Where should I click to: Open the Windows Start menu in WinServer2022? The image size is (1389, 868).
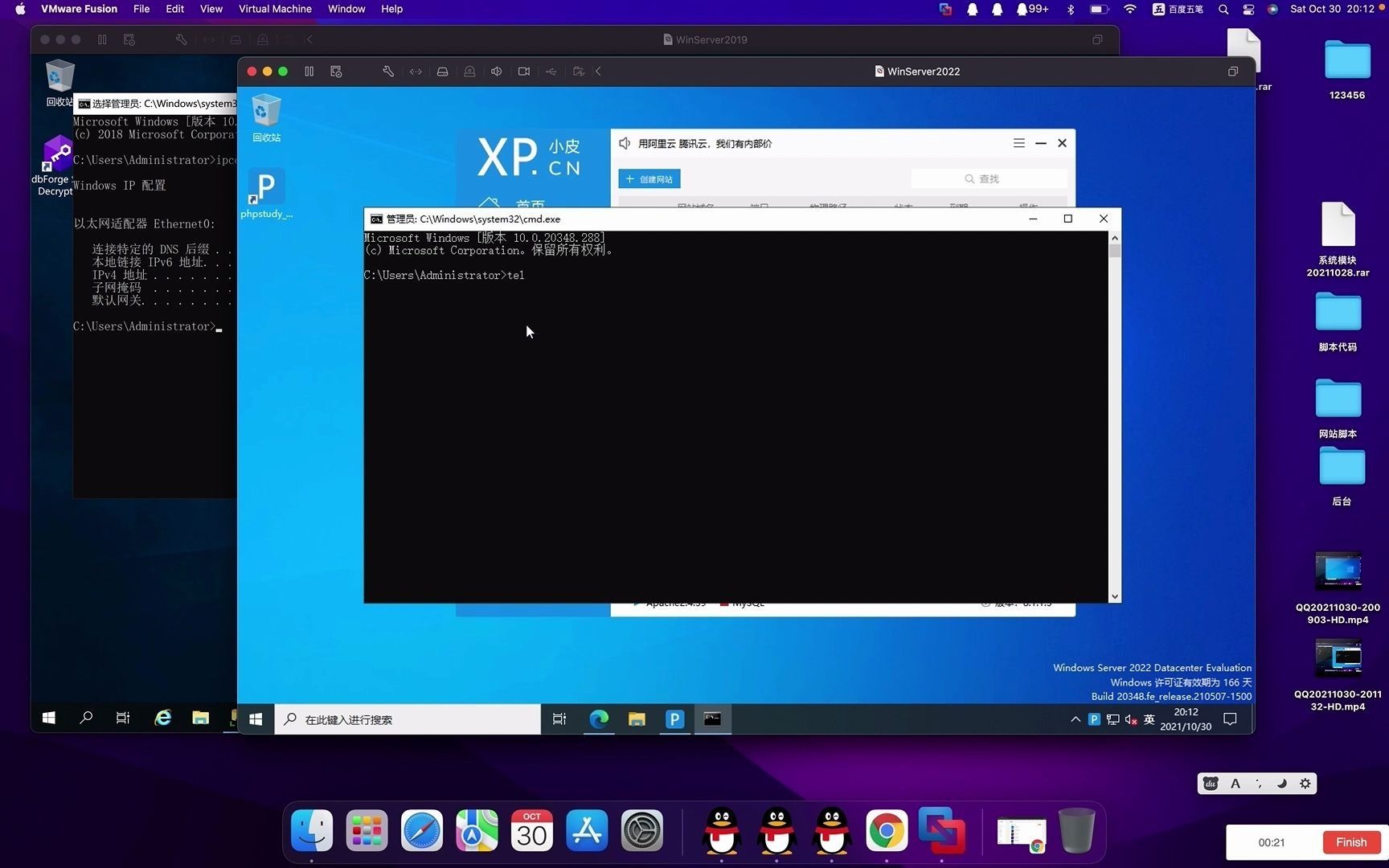pos(256,719)
